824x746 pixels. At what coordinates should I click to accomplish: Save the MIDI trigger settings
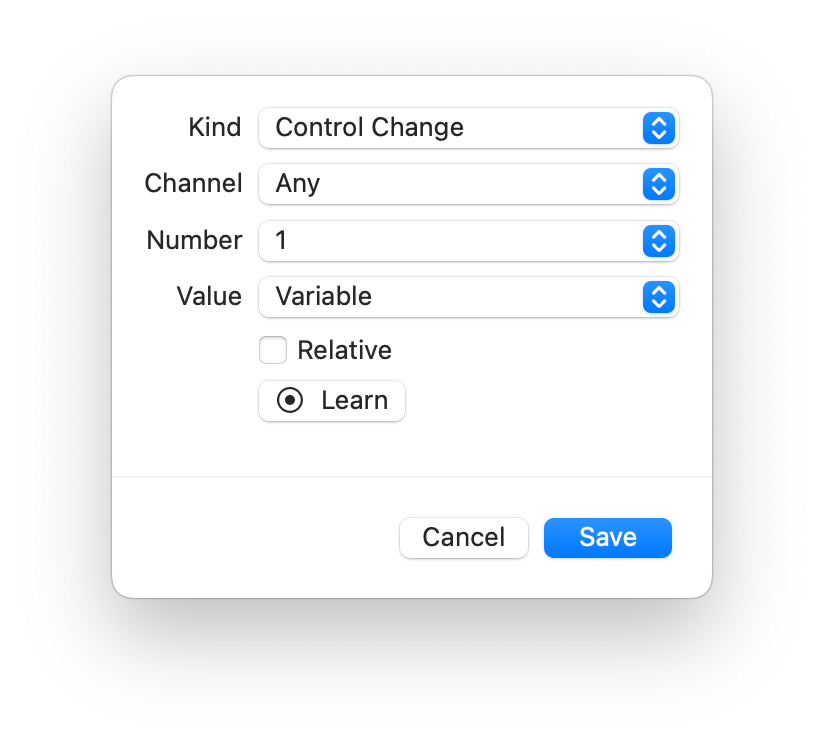pos(607,538)
